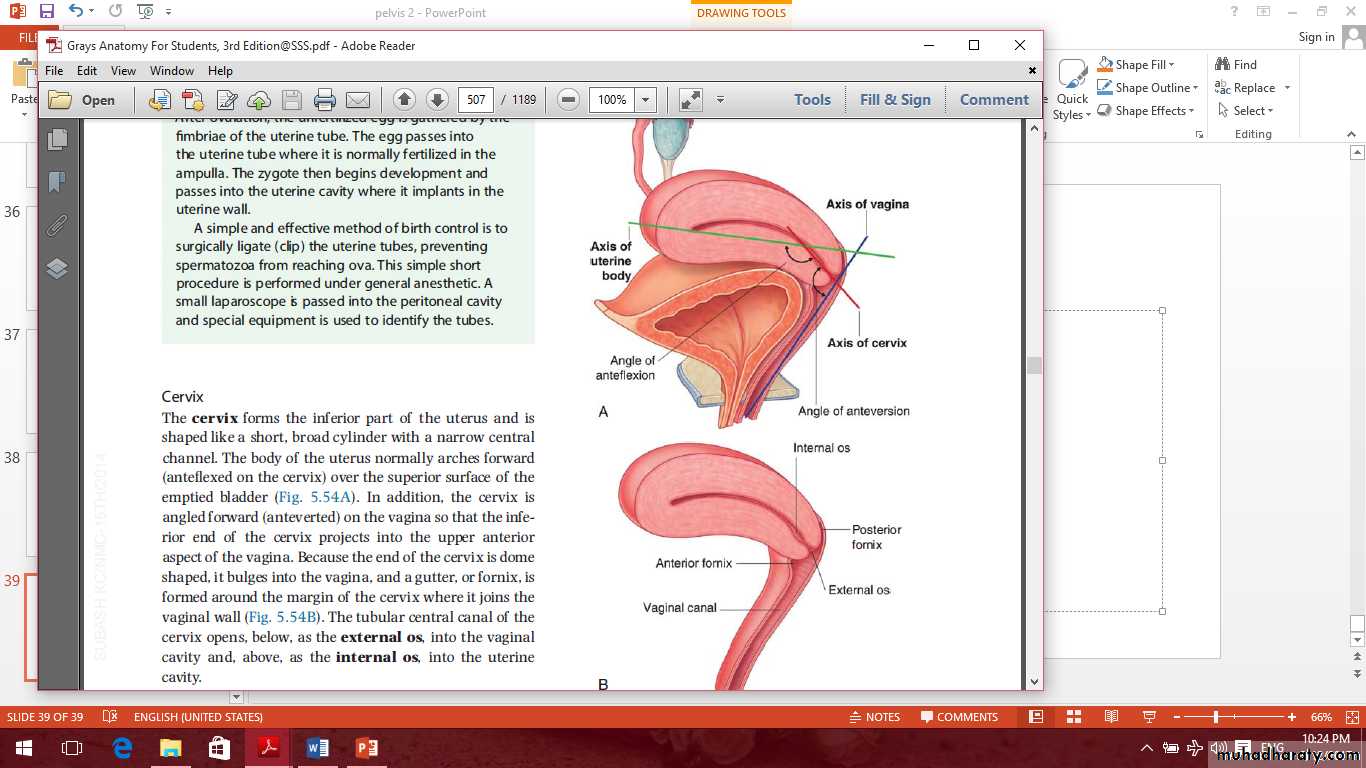Toggle the Notes pane in PowerPoint
Screen dimensions: 1366x768
[x=874, y=717]
